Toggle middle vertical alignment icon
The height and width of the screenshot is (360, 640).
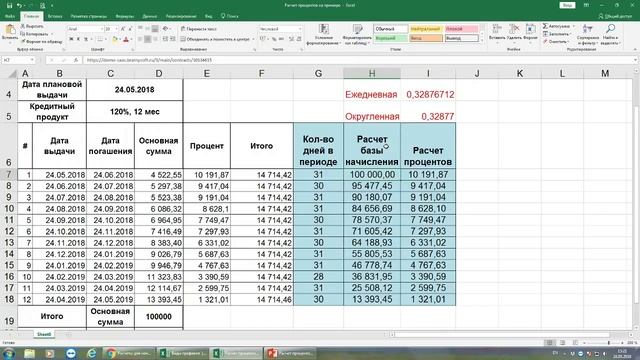pos(147,29)
